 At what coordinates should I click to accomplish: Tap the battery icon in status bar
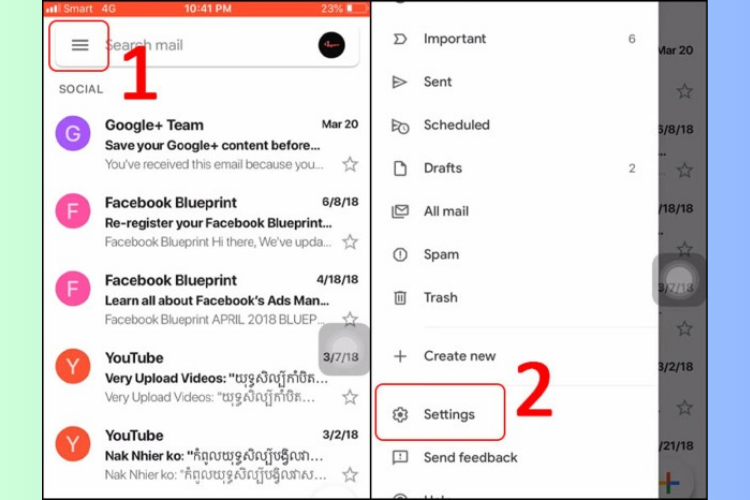click(357, 8)
